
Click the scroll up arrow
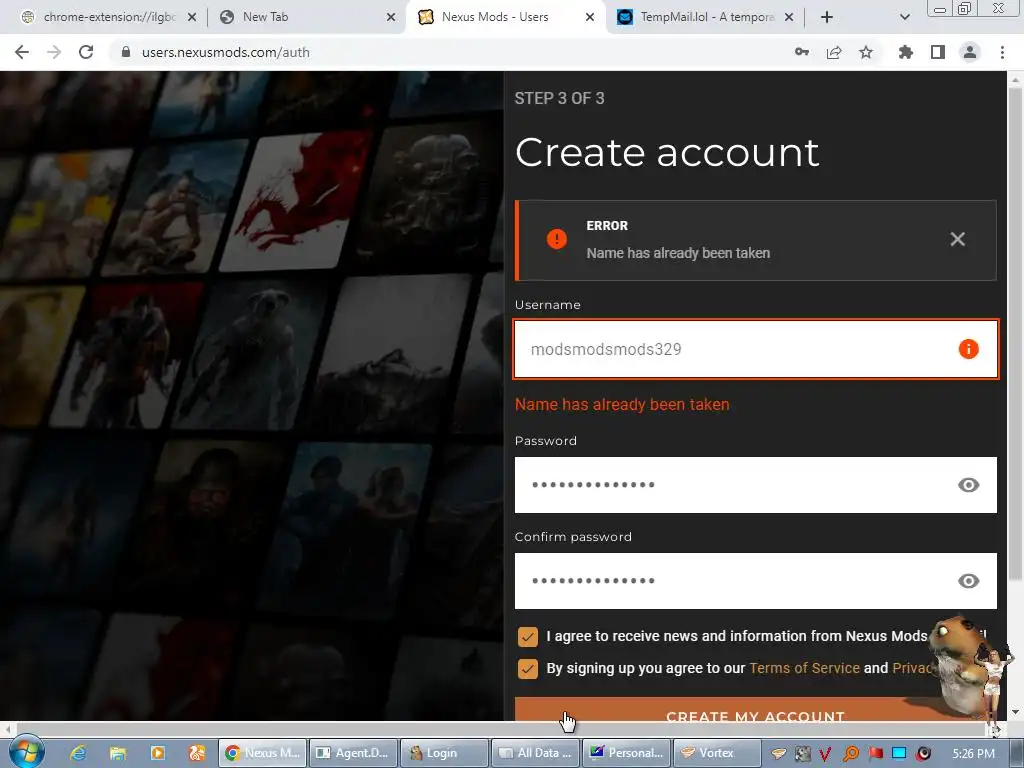click(1015, 80)
